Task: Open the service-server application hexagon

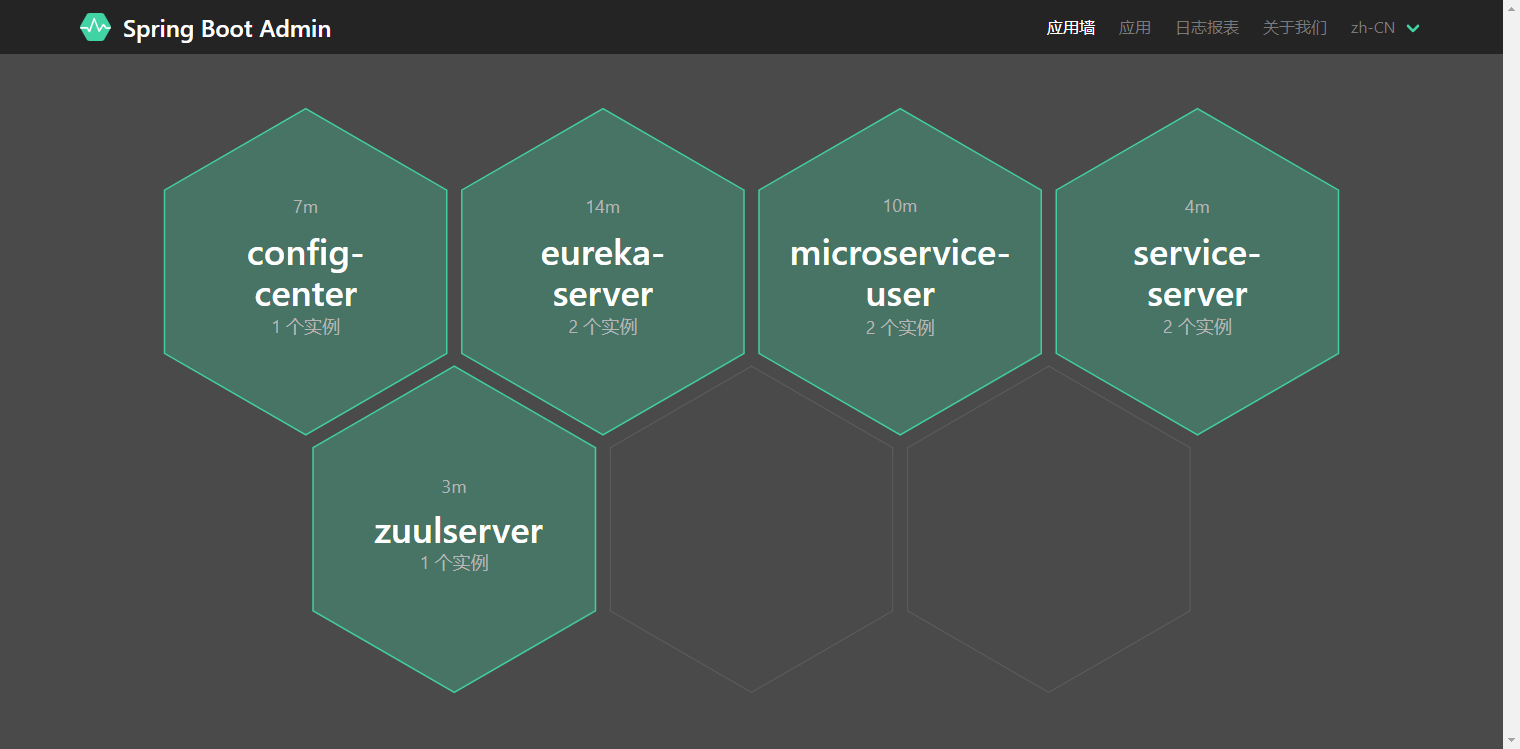Action: click(x=1197, y=272)
